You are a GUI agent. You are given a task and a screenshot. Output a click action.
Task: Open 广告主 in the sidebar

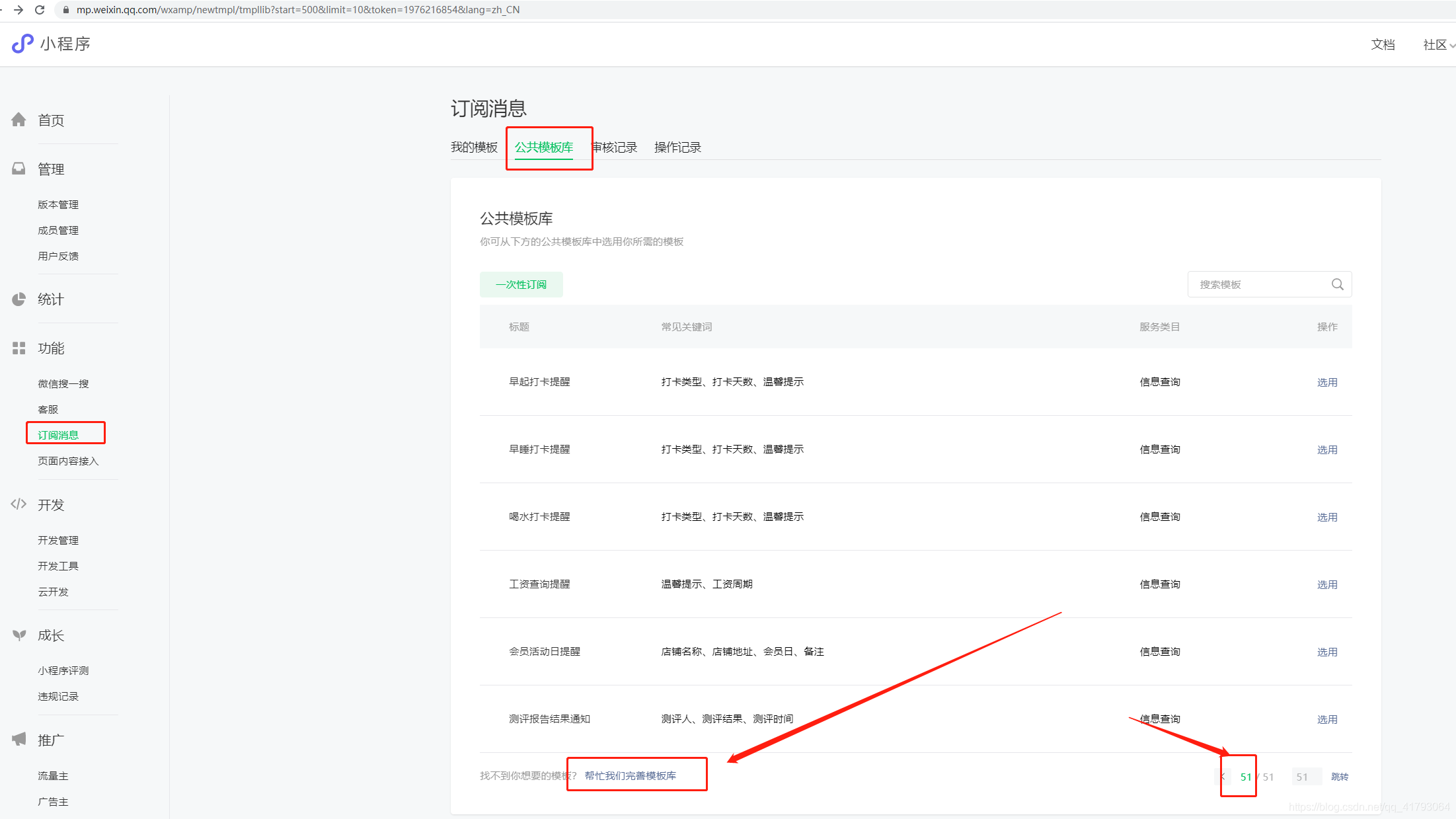[x=53, y=801]
